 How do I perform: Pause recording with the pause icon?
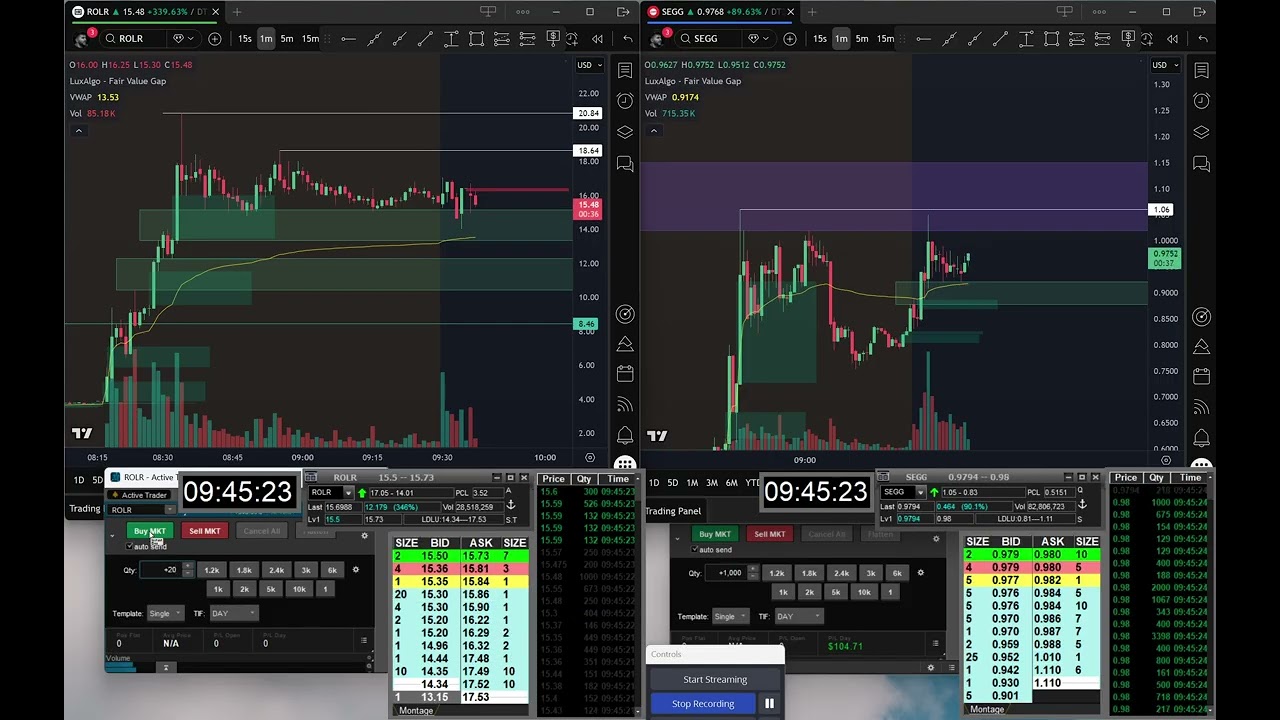point(769,703)
